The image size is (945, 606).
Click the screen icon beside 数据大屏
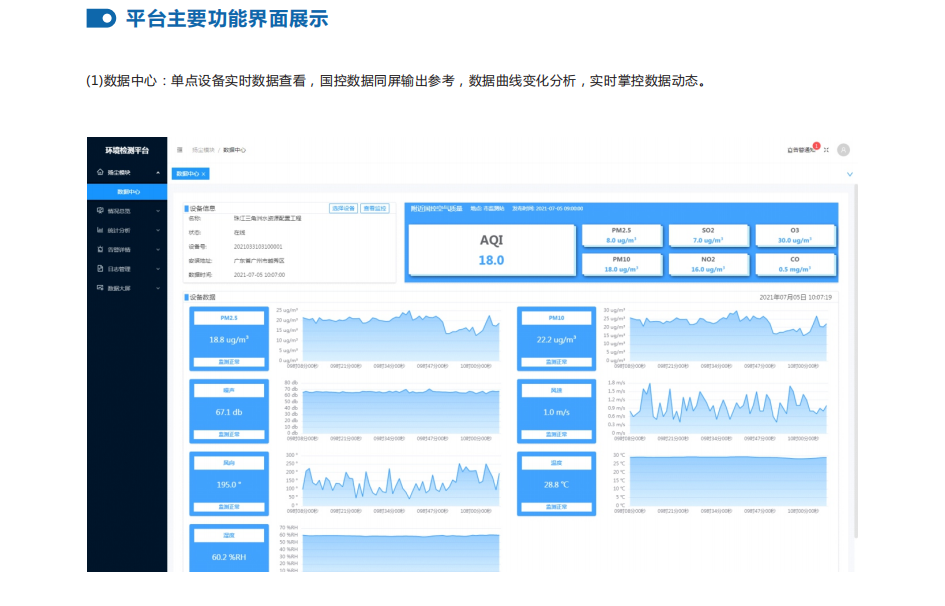pyautogui.click(x=100, y=288)
